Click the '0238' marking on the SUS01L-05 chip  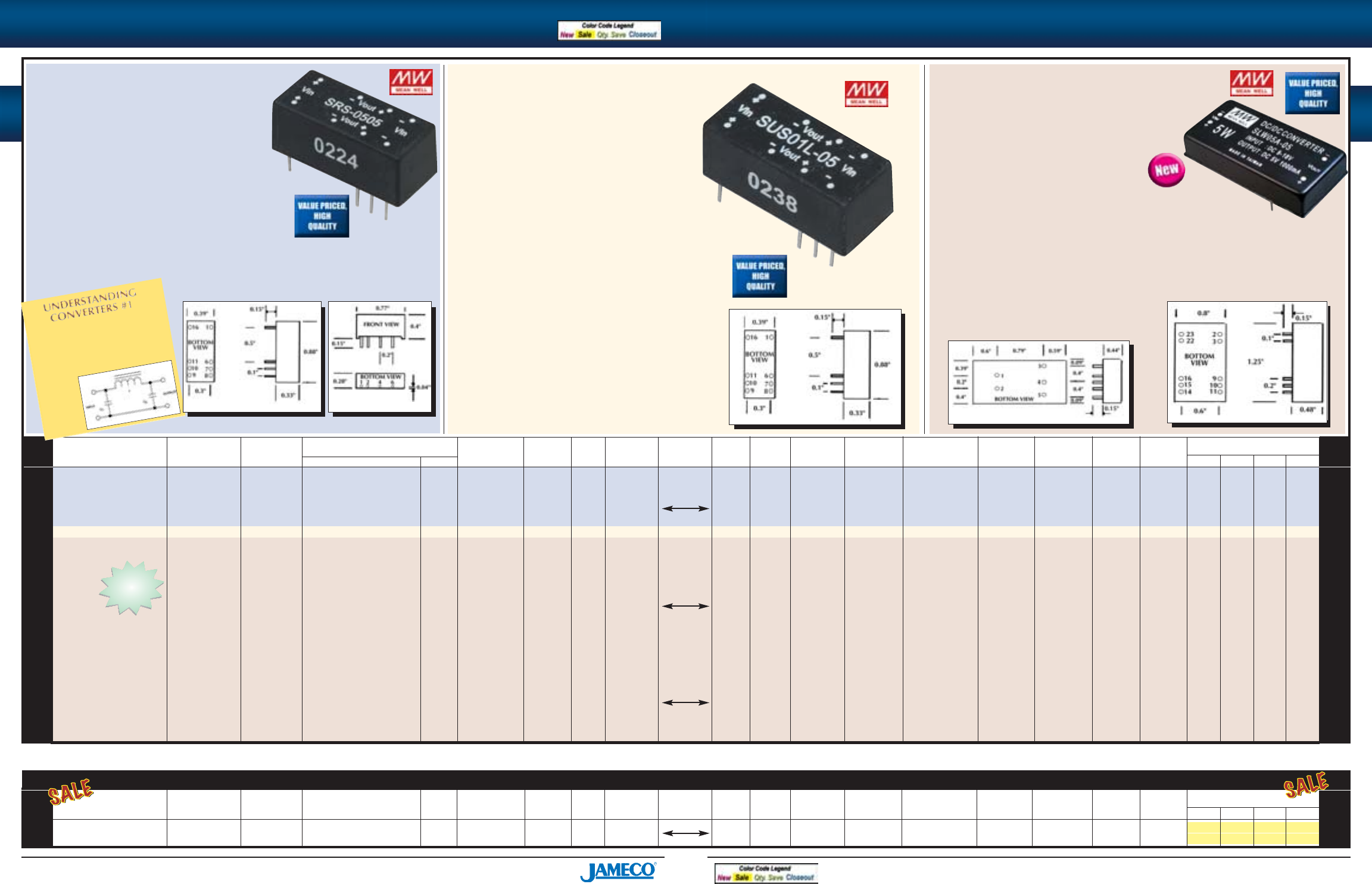(772, 192)
